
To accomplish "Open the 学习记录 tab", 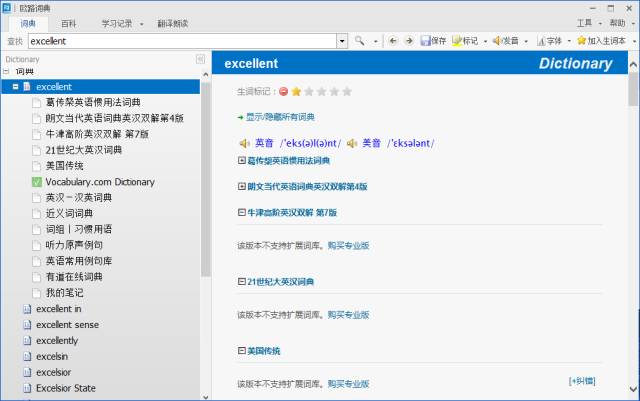I will point(117,23).
